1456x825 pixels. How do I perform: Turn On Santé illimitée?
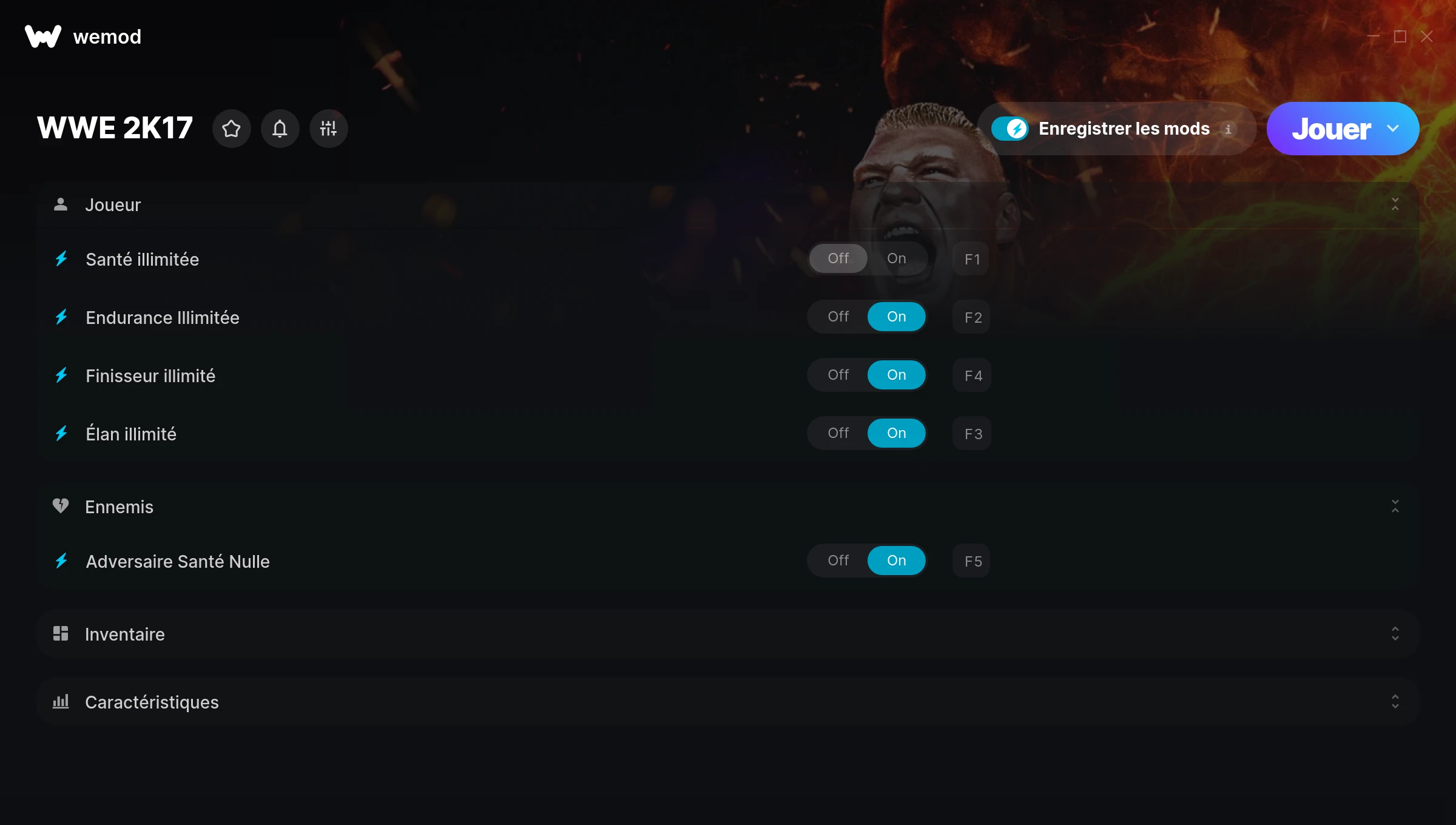[897, 258]
